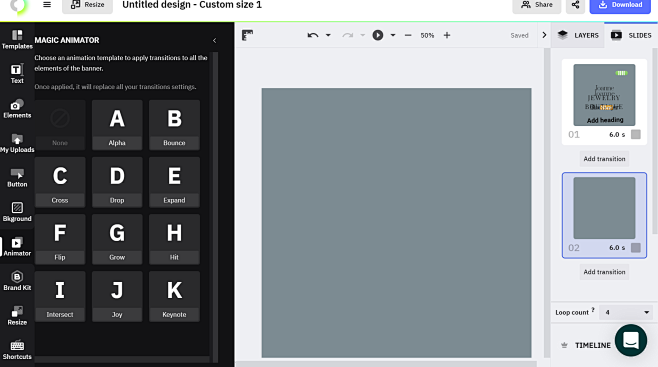Zoom in with plus button

[447, 35]
